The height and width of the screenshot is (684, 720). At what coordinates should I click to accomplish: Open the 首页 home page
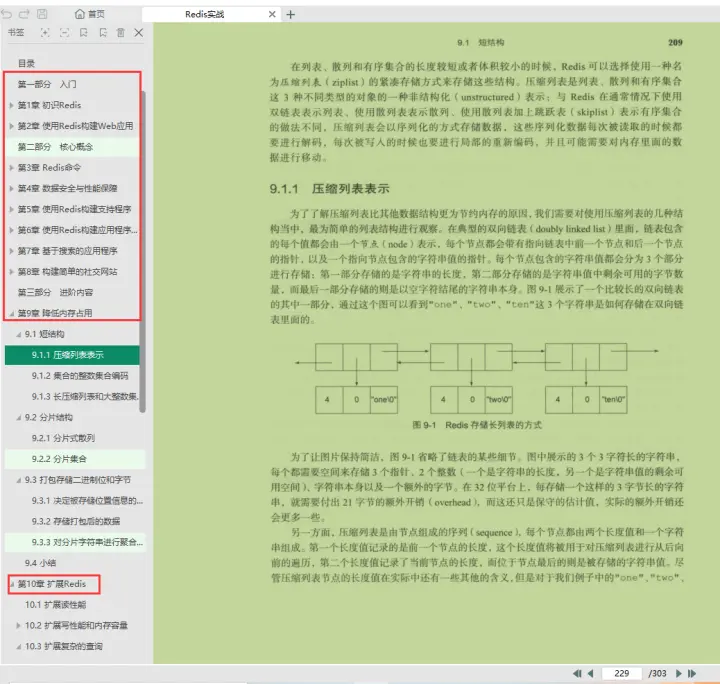pyautogui.click(x=90, y=14)
